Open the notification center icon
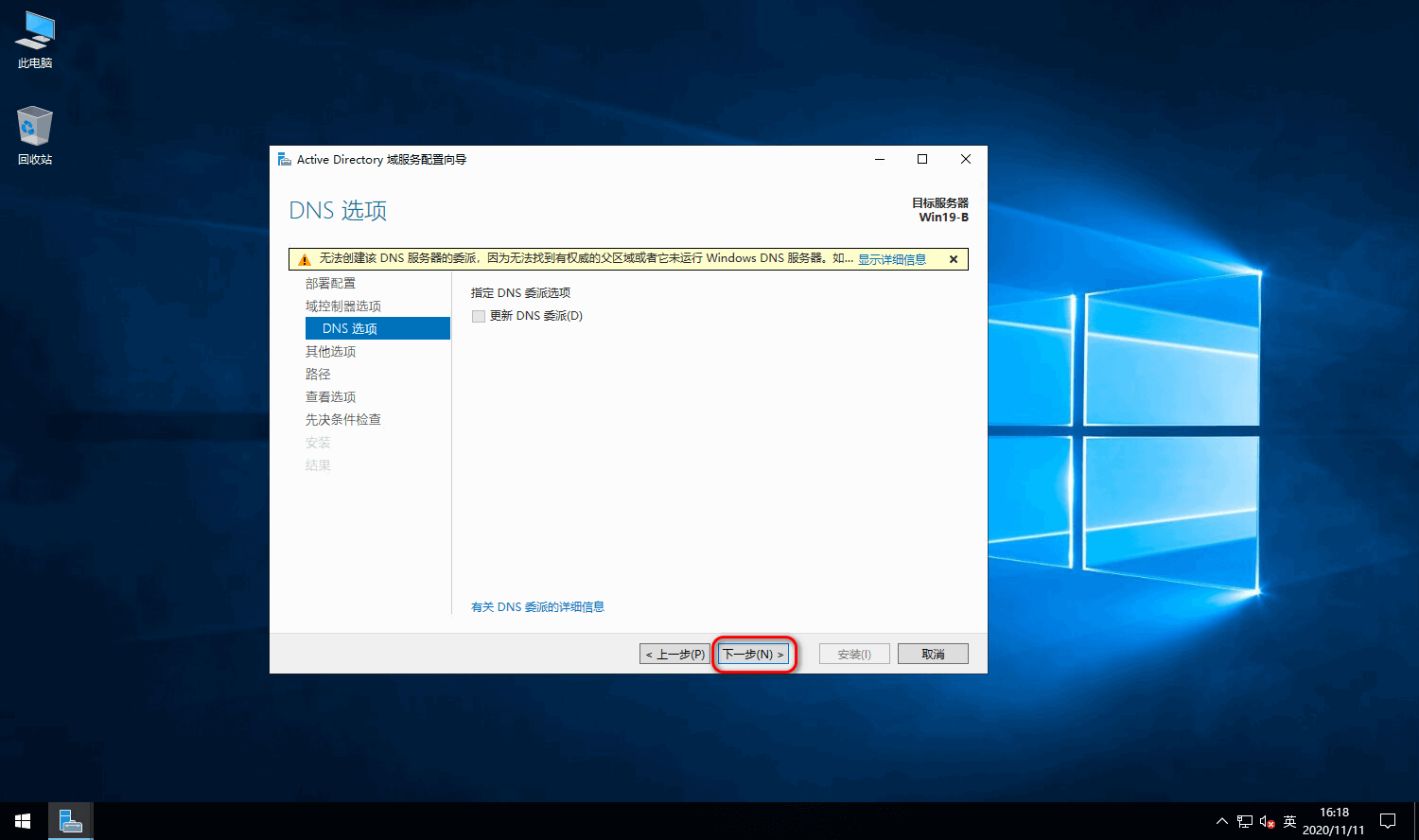The width and height of the screenshot is (1419, 840). click(x=1388, y=821)
